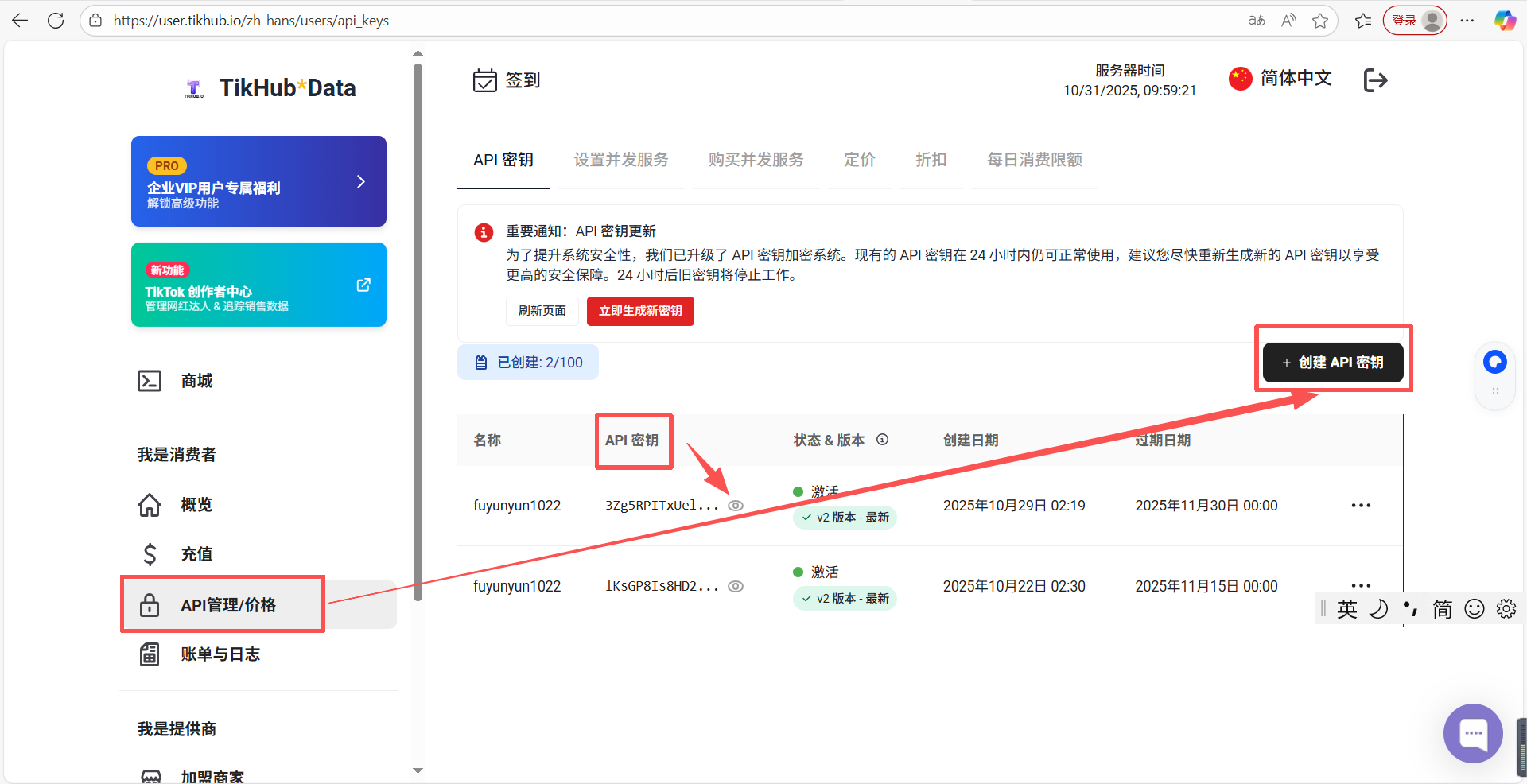Open more options for the first API key row
The width and height of the screenshot is (1527, 784).
(x=1361, y=506)
